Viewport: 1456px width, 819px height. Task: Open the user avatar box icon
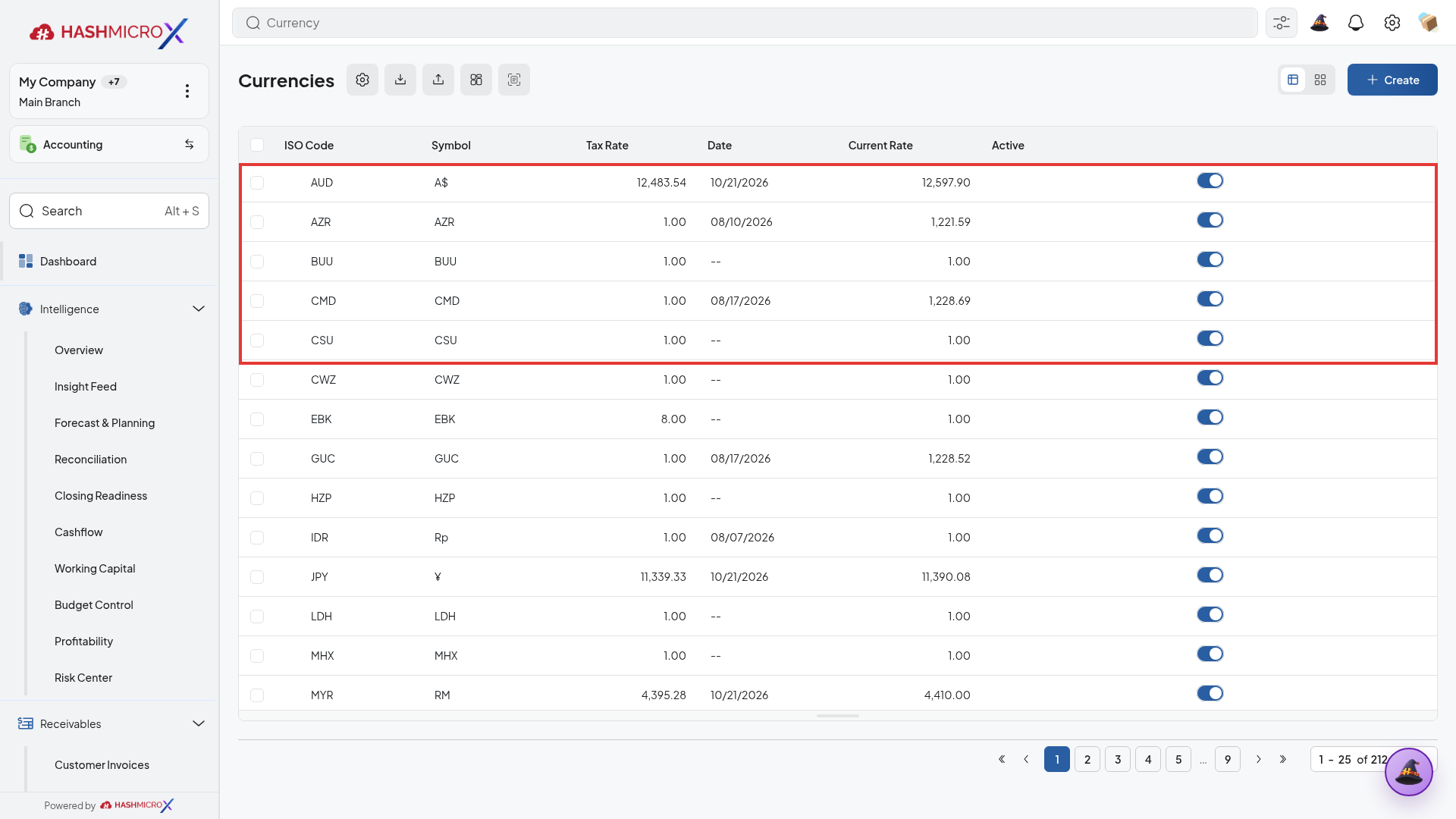[1429, 23]
